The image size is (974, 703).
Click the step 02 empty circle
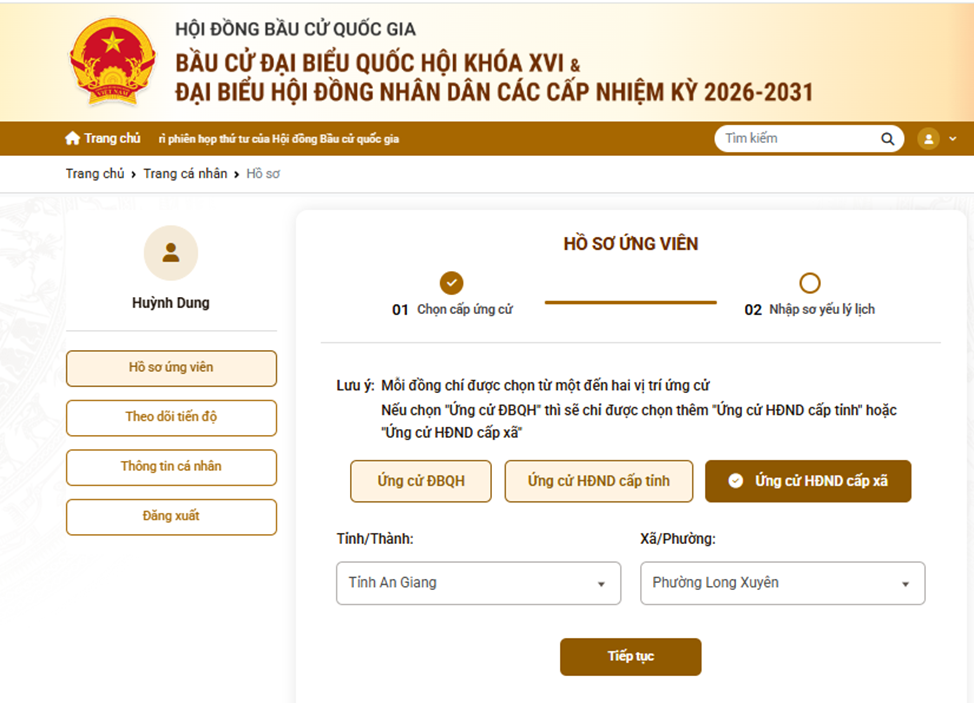tap(810, 282)
